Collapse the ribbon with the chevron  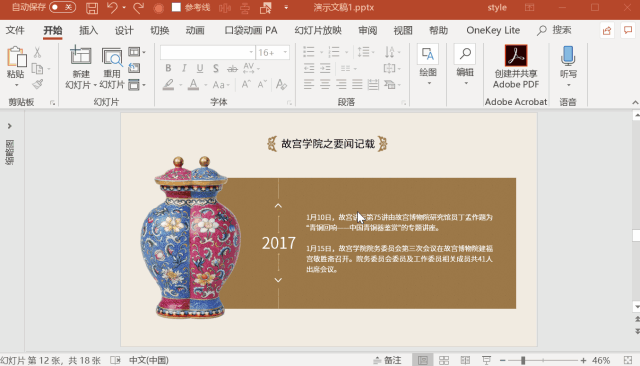(635, 102)
